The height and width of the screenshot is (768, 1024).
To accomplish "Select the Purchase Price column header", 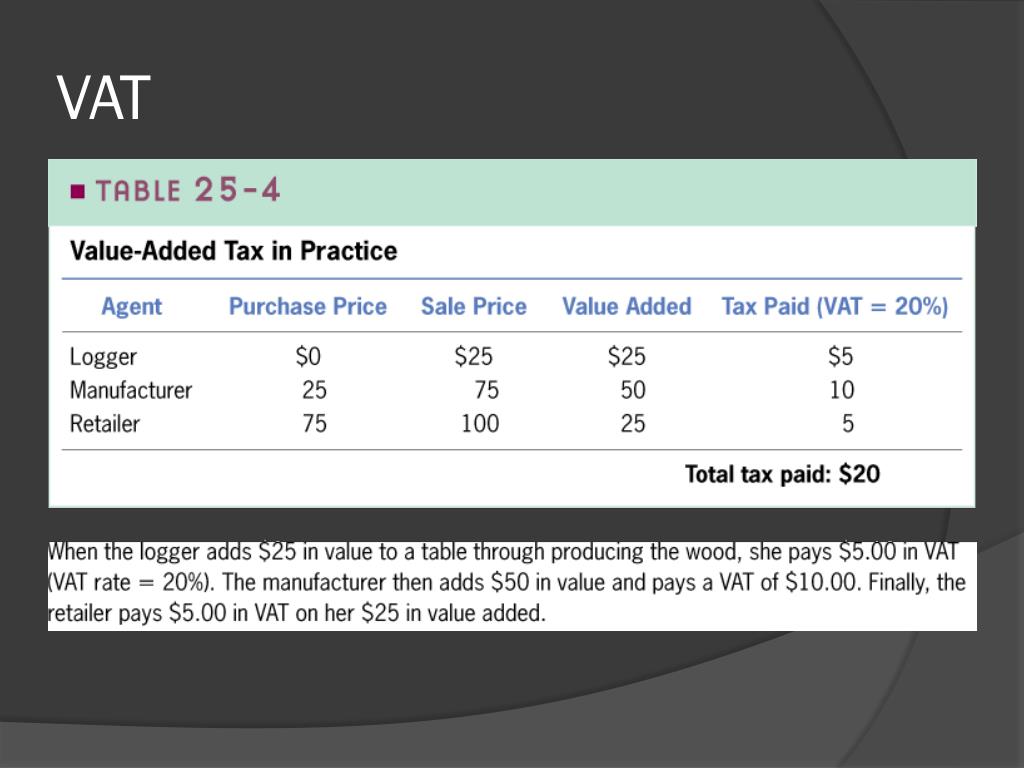I will (x=307, y=307).
